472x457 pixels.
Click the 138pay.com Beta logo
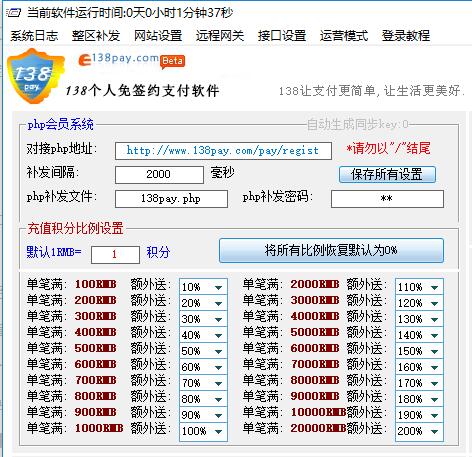(x=132, y=61)
